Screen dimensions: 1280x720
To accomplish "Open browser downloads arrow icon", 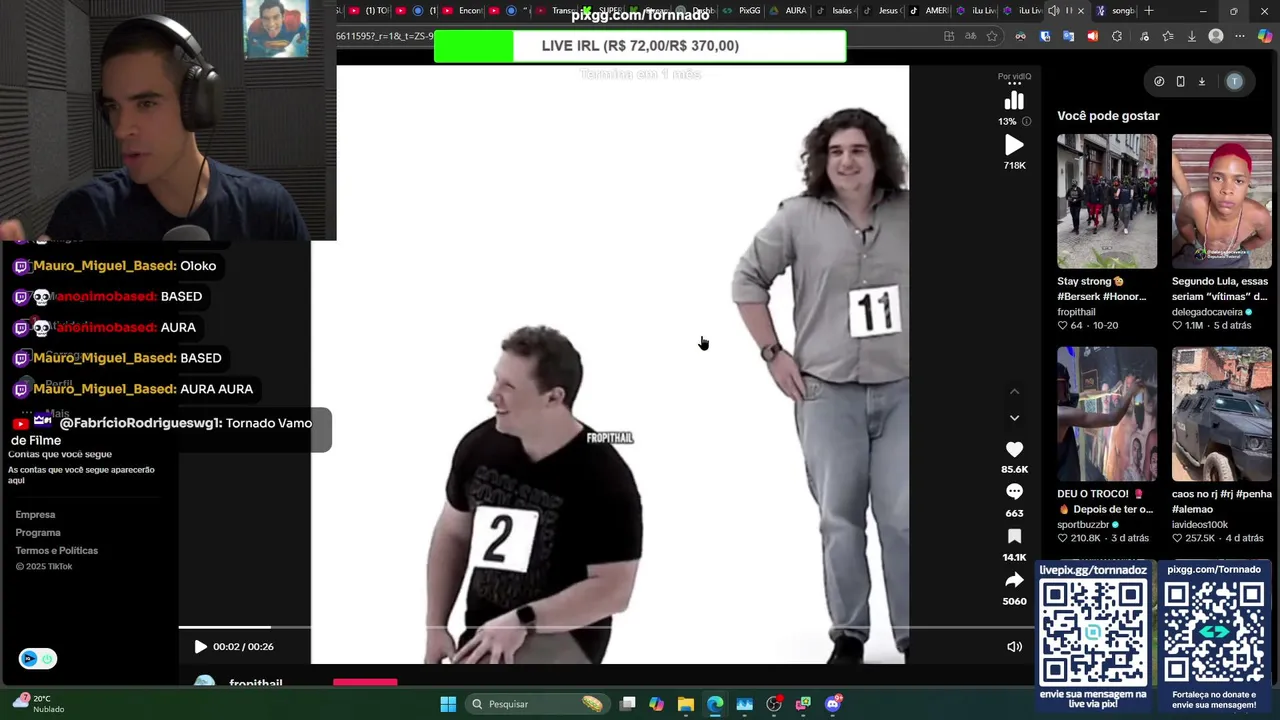I will click(1191, 36).
